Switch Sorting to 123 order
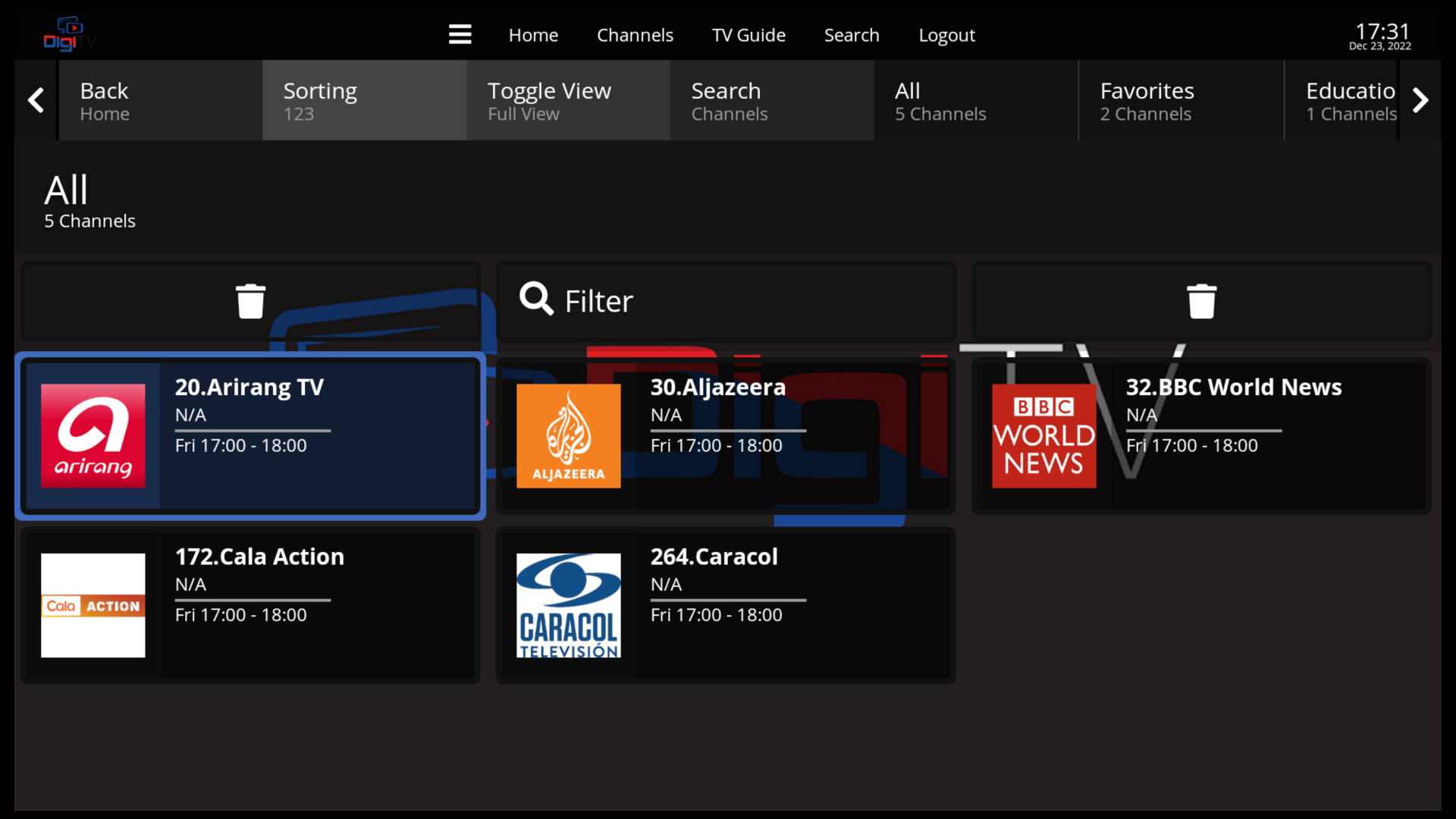The width and height of the screenshot is (1456, 819). pos(364,100)
